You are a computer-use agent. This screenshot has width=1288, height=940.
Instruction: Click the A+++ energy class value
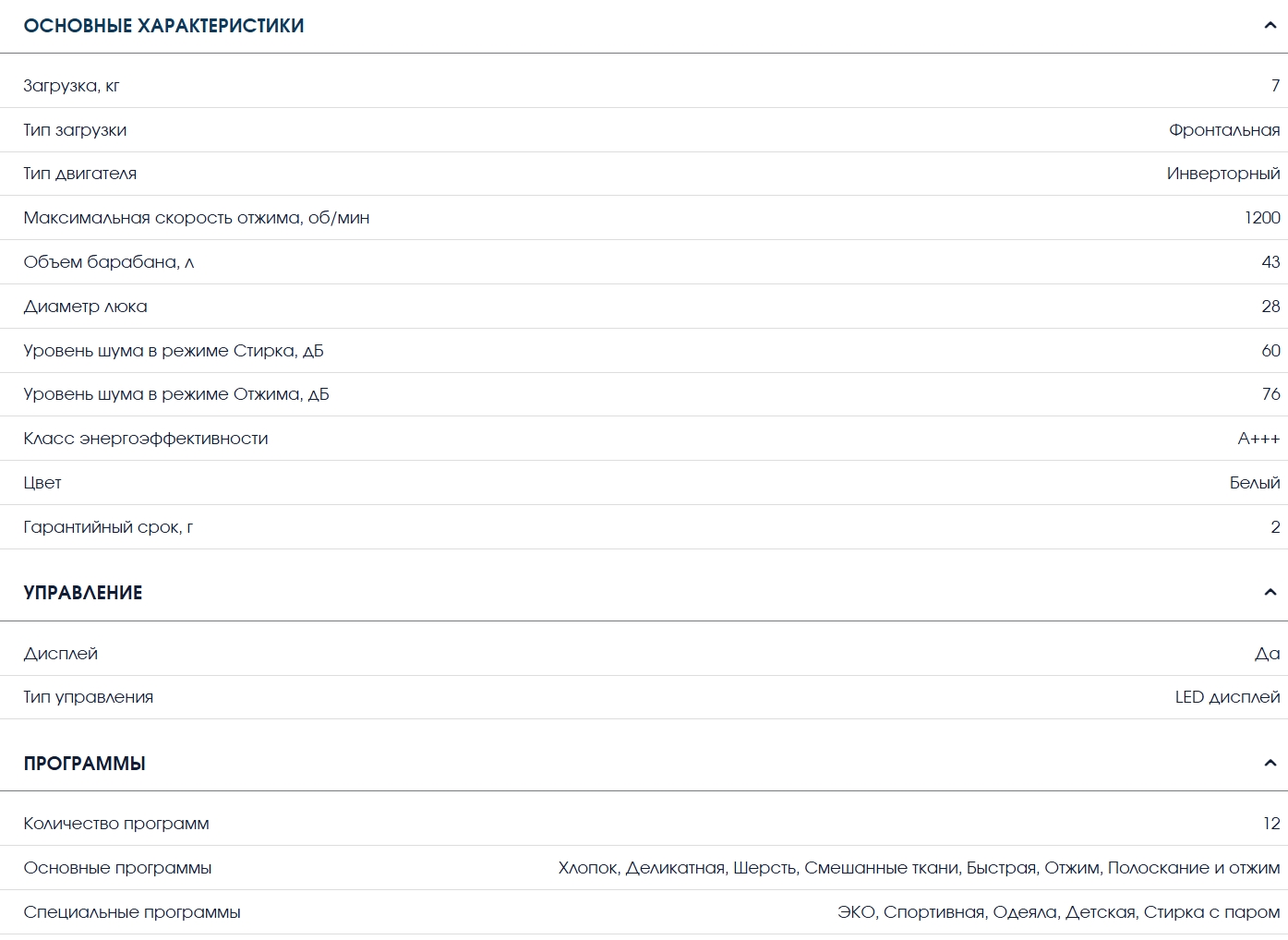[x=1258, y=439]
